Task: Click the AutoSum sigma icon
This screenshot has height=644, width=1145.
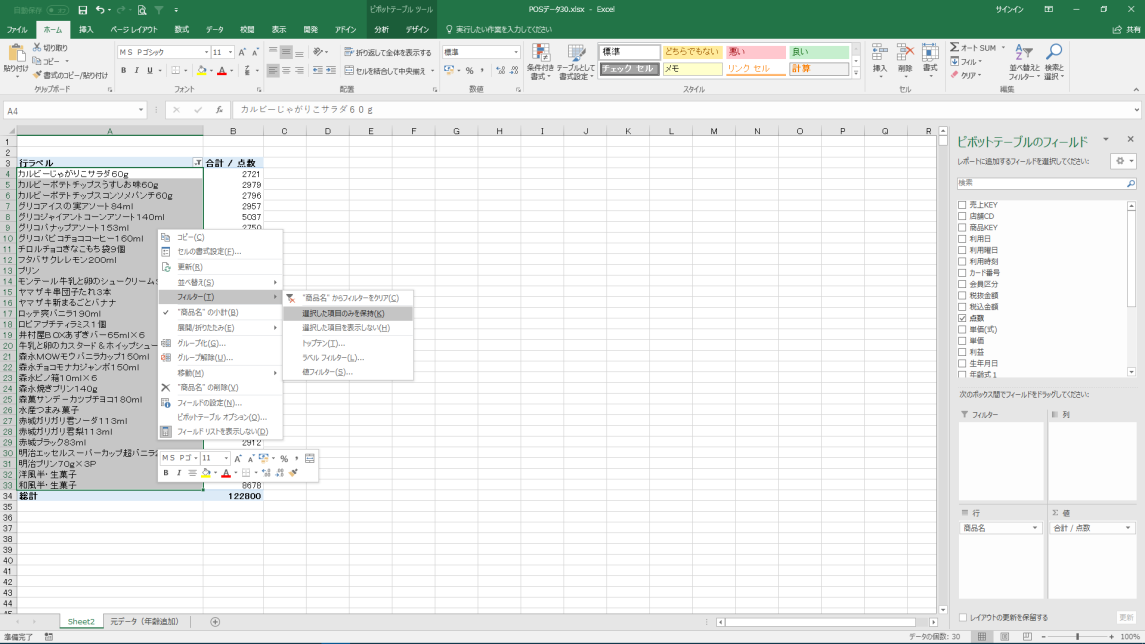Action: (x=954, y=47)
